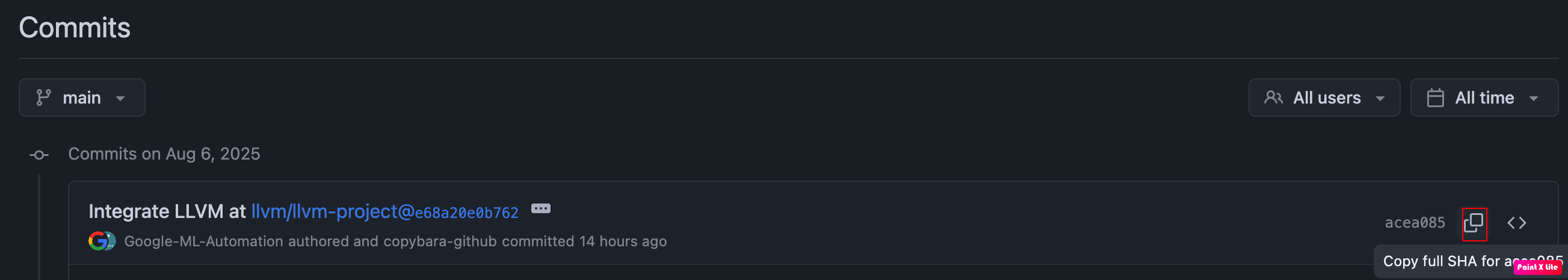This screenshot has width=1568, height=280.
Task: Expand the commit description with the ellipsis button
Action: pos(540,209)
